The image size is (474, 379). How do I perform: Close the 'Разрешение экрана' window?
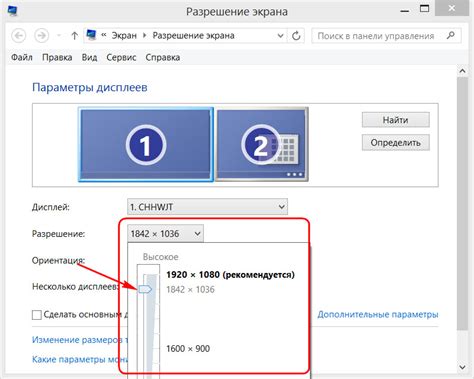click(x=452, y=8)
